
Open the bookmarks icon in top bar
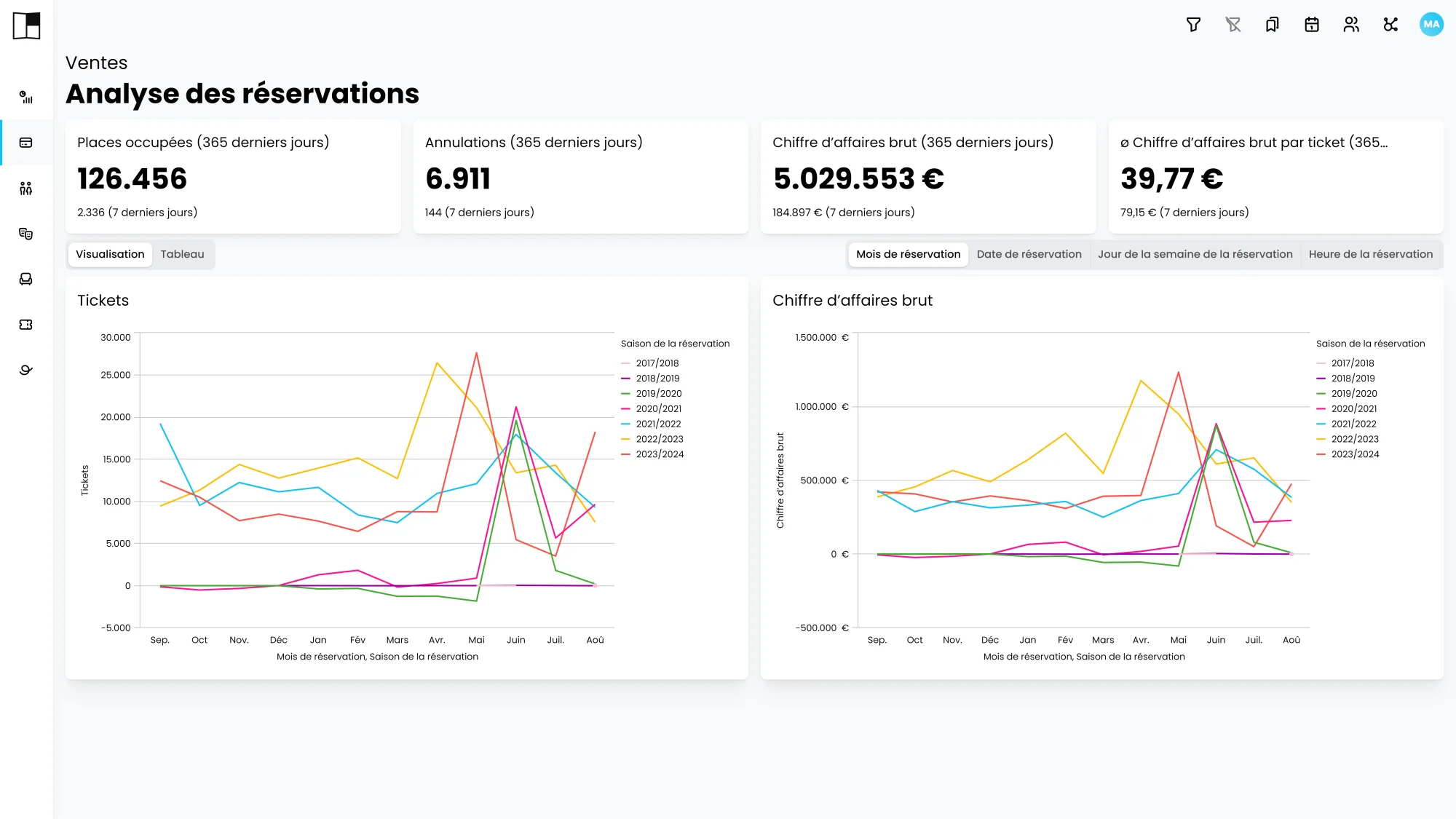coord(1272,25)
